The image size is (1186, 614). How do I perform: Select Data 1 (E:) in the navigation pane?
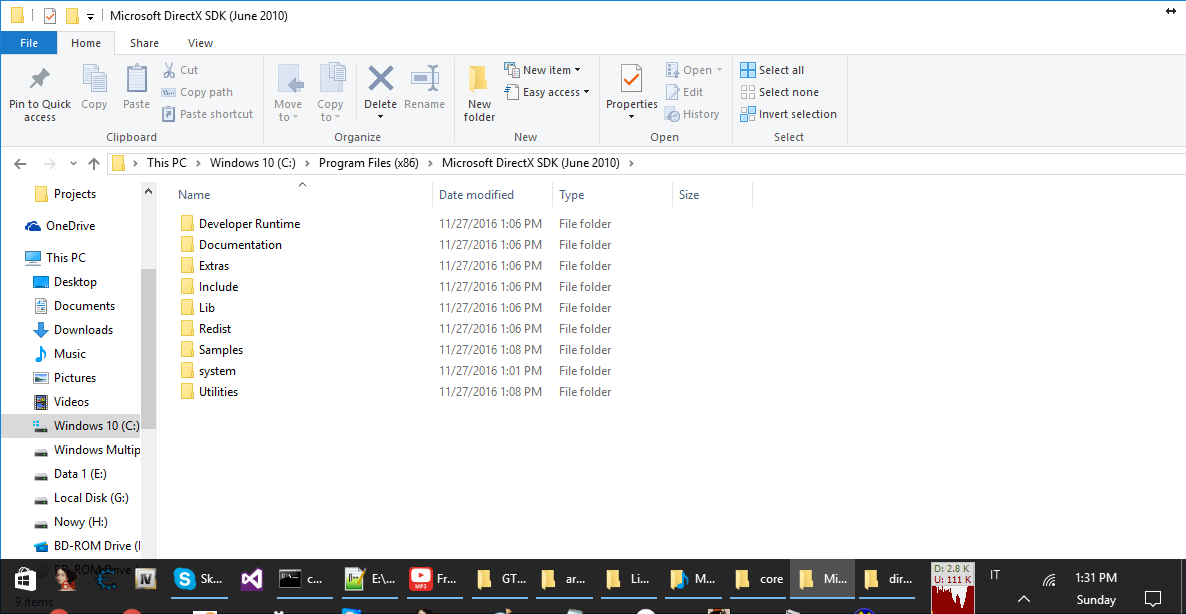click(x=79, y=474)
